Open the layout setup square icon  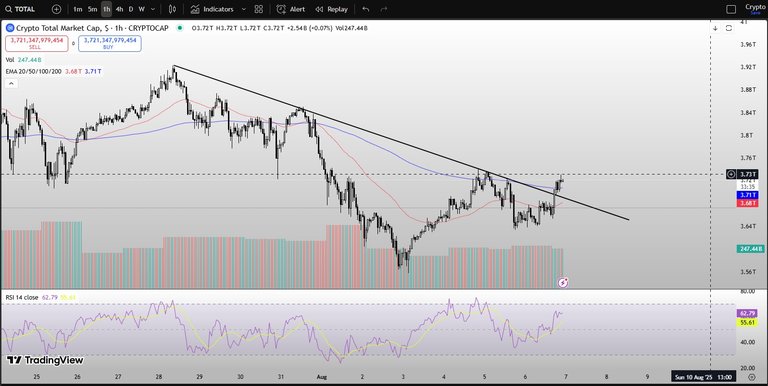[731, 9]
